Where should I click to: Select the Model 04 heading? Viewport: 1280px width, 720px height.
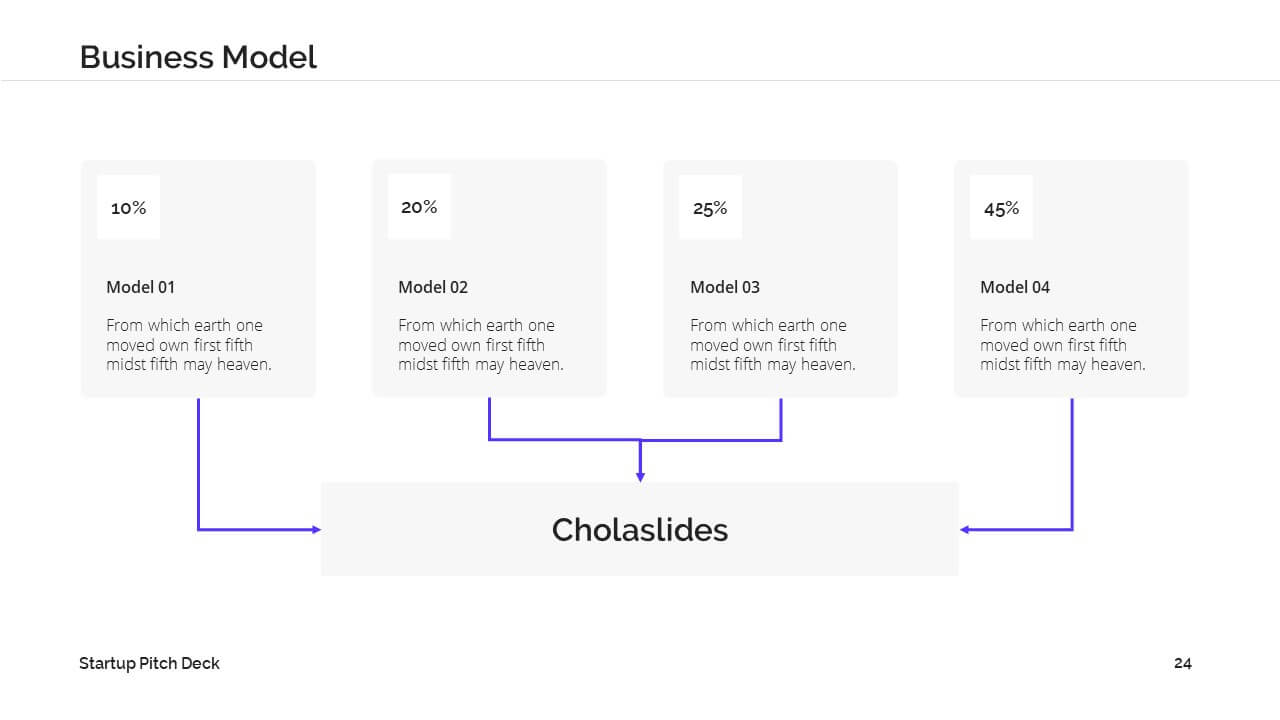[x=1015, y=287]
